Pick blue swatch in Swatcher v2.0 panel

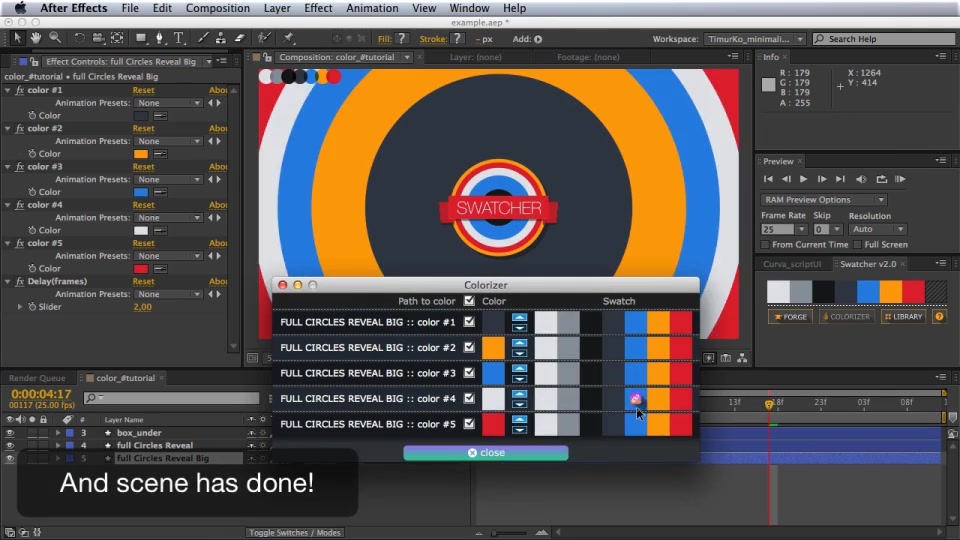[x=868, y=291]
